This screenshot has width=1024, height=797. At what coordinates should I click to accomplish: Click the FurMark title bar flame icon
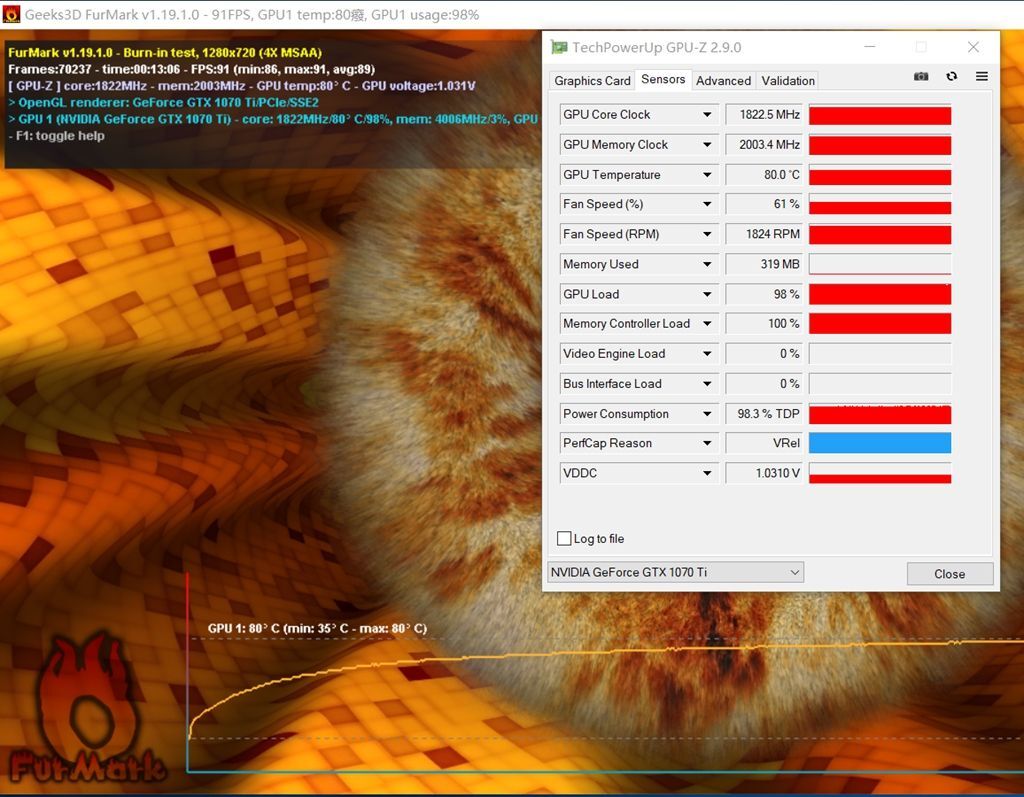(11, 14)
